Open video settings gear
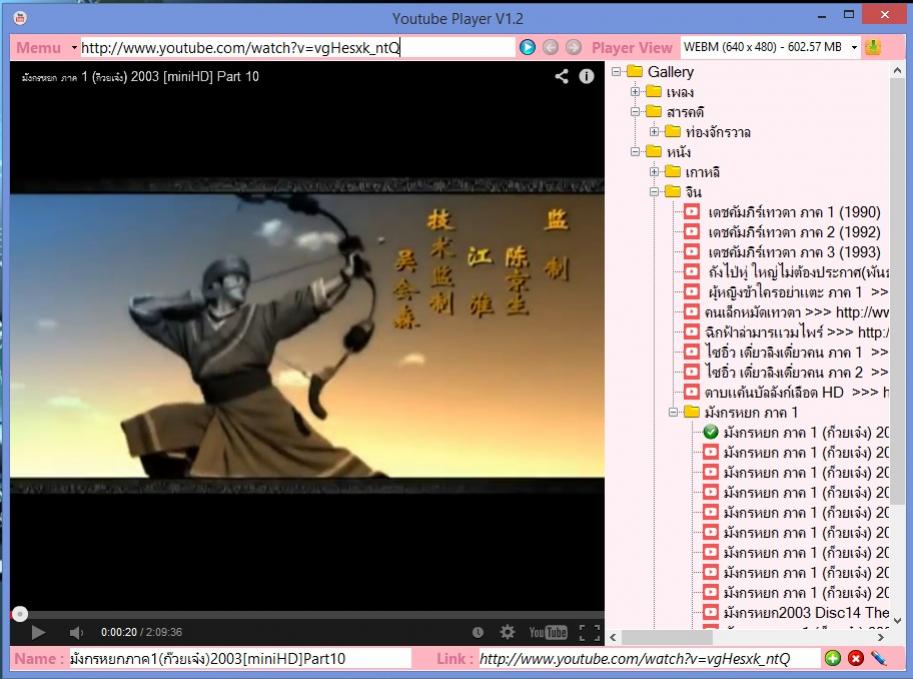 click(507, 632)
